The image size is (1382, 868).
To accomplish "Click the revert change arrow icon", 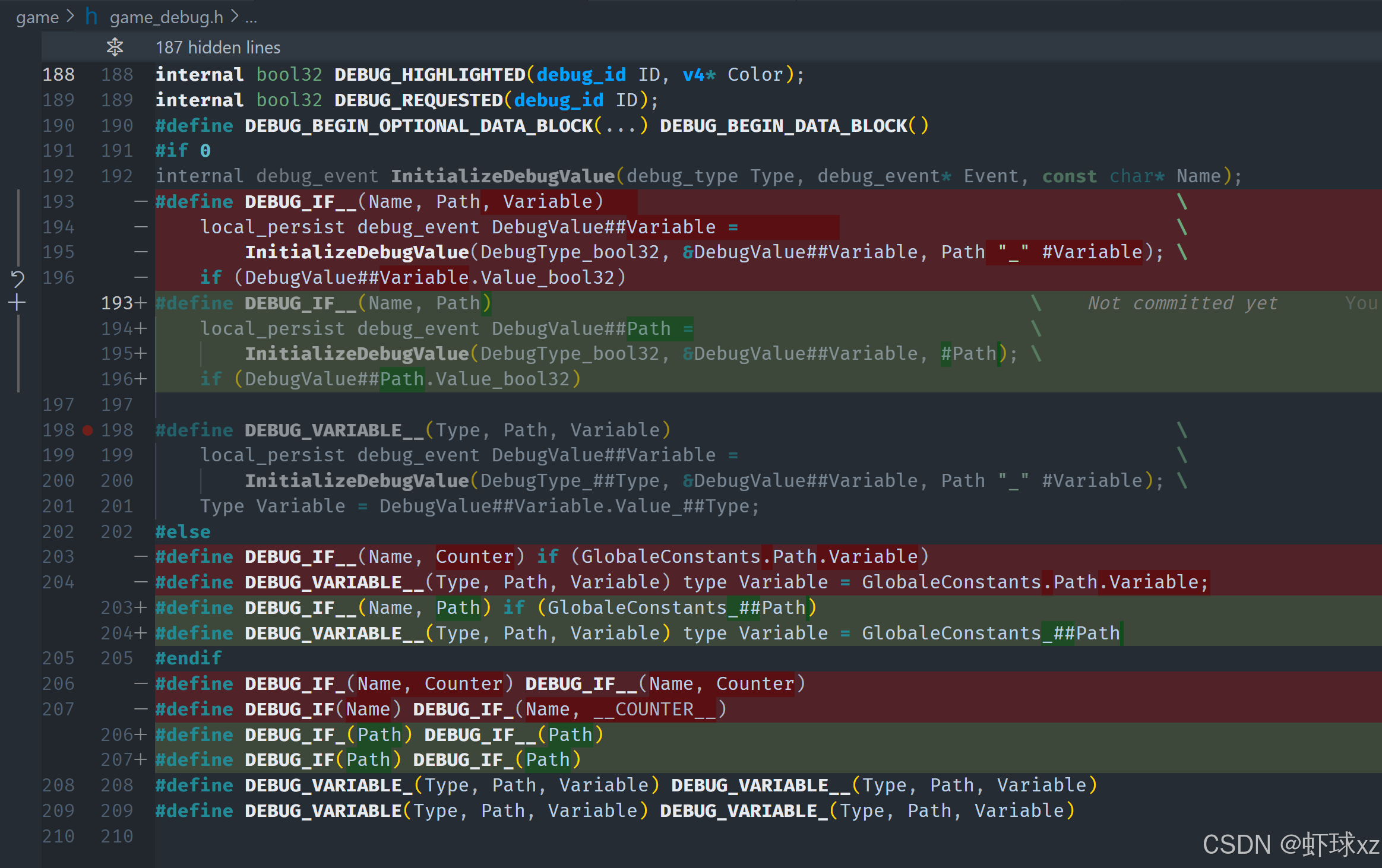I will [18, 278].
